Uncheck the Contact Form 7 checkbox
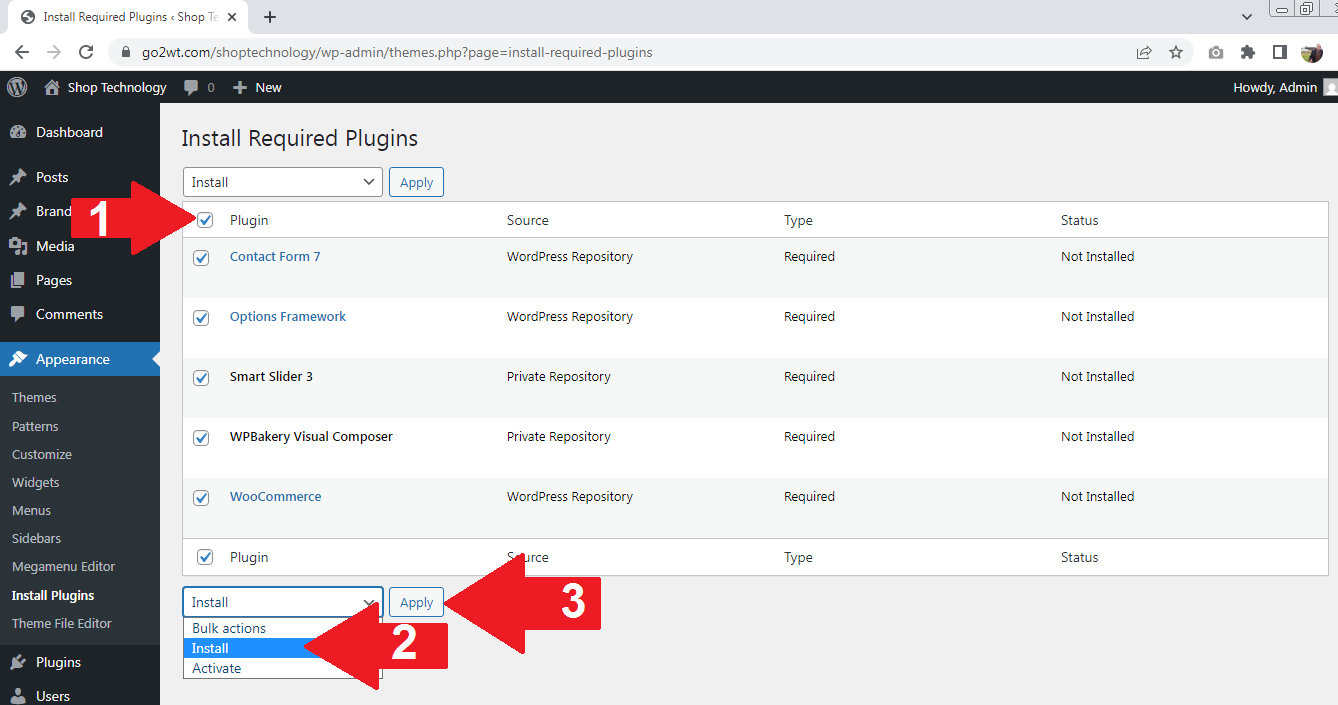Screen dimensions: 1338x705 point(201,258)
